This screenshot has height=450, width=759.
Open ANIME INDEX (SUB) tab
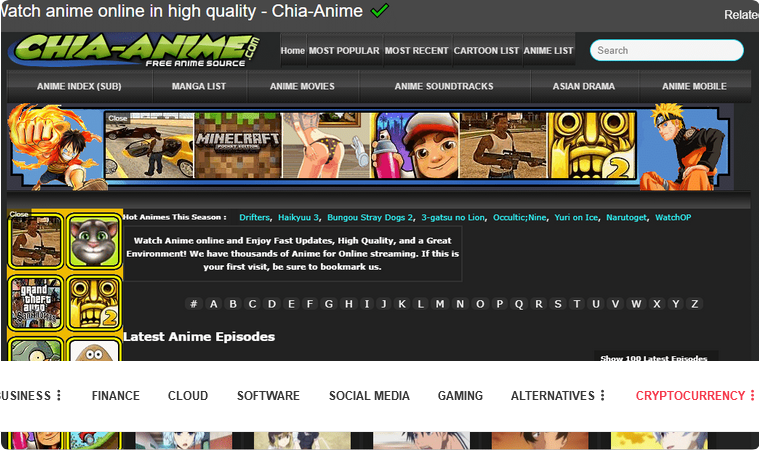(x=79, y=86)
